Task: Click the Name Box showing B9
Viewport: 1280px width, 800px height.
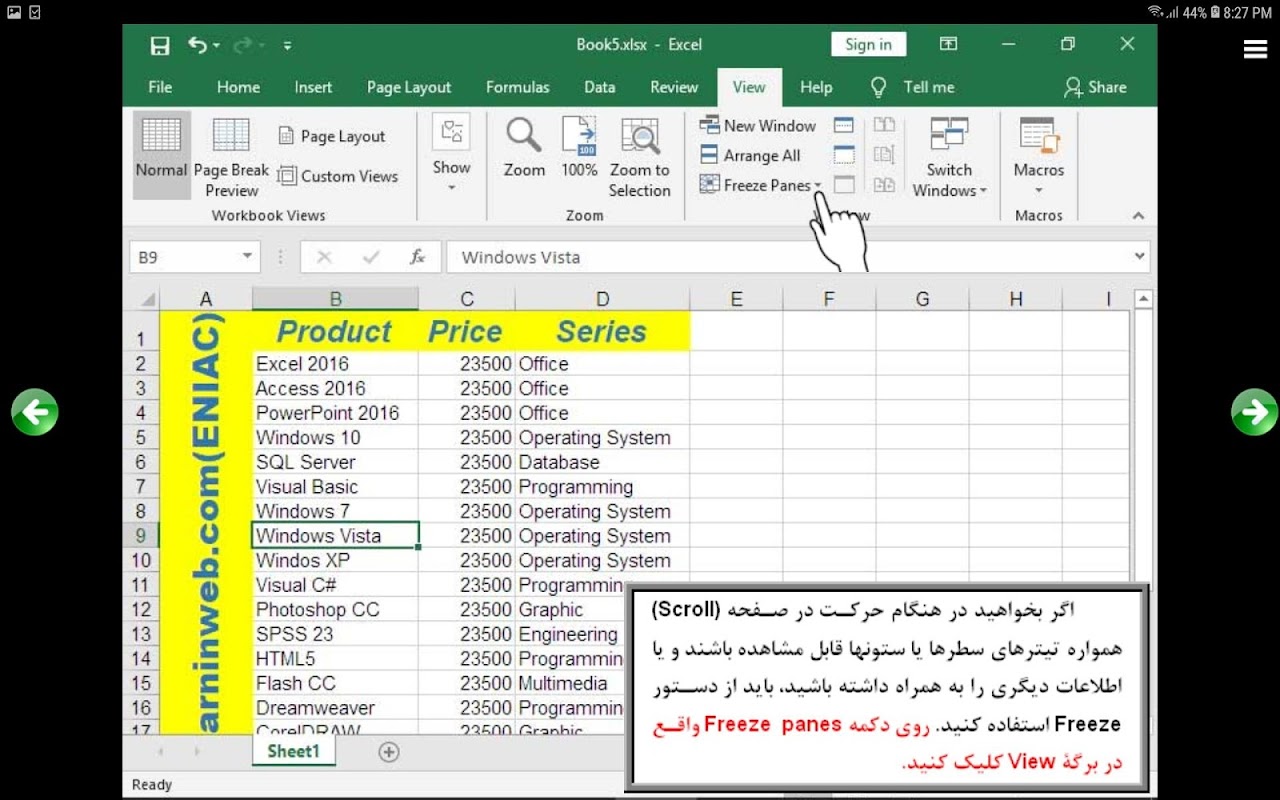Action: (184, 257)
